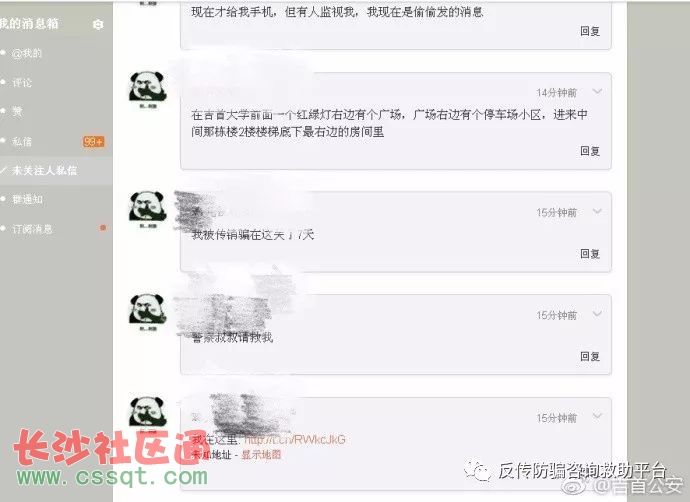Click 显示地图 link
This screenshot has width=690, height=502.
[x=261, y=454]
